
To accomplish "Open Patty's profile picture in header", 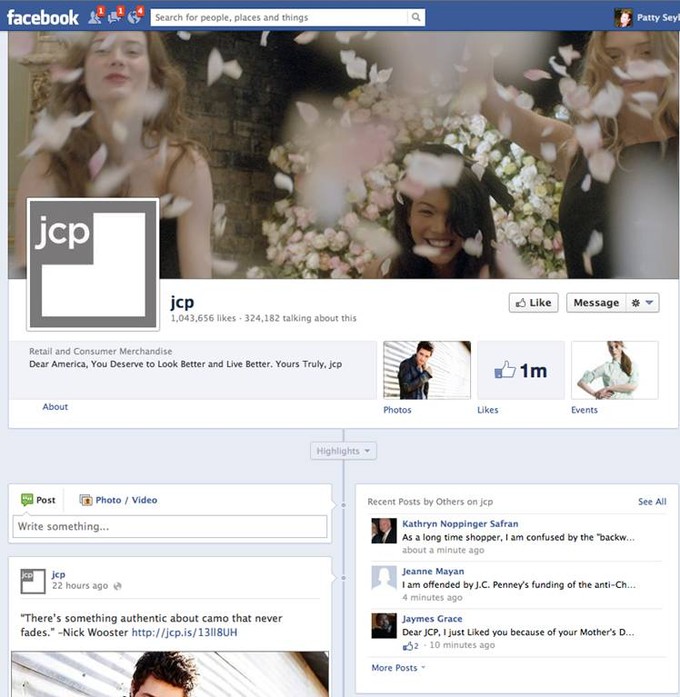I will click(623, 18).
